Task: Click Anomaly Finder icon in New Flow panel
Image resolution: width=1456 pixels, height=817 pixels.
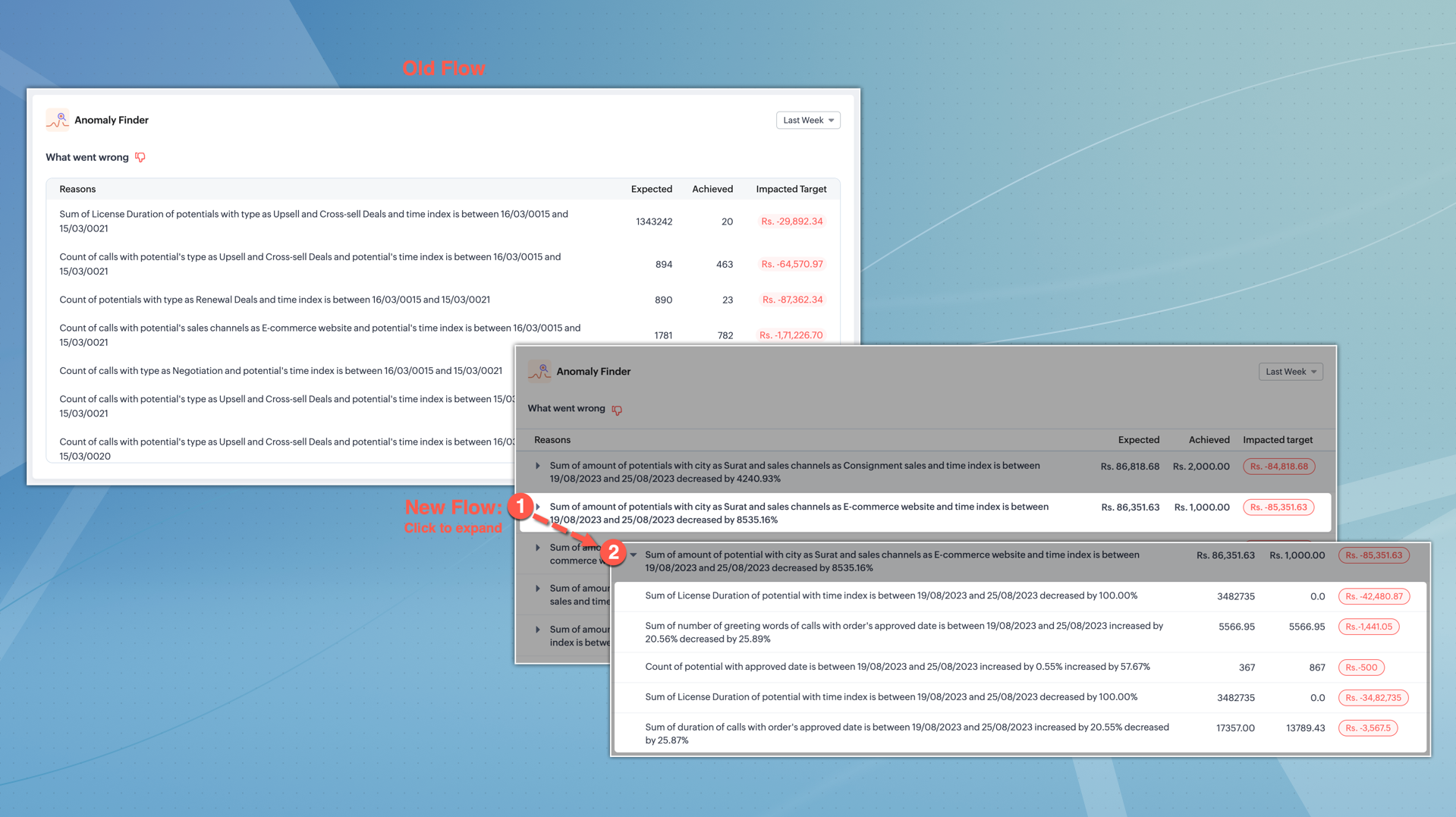Action: [x=539, y=371]
